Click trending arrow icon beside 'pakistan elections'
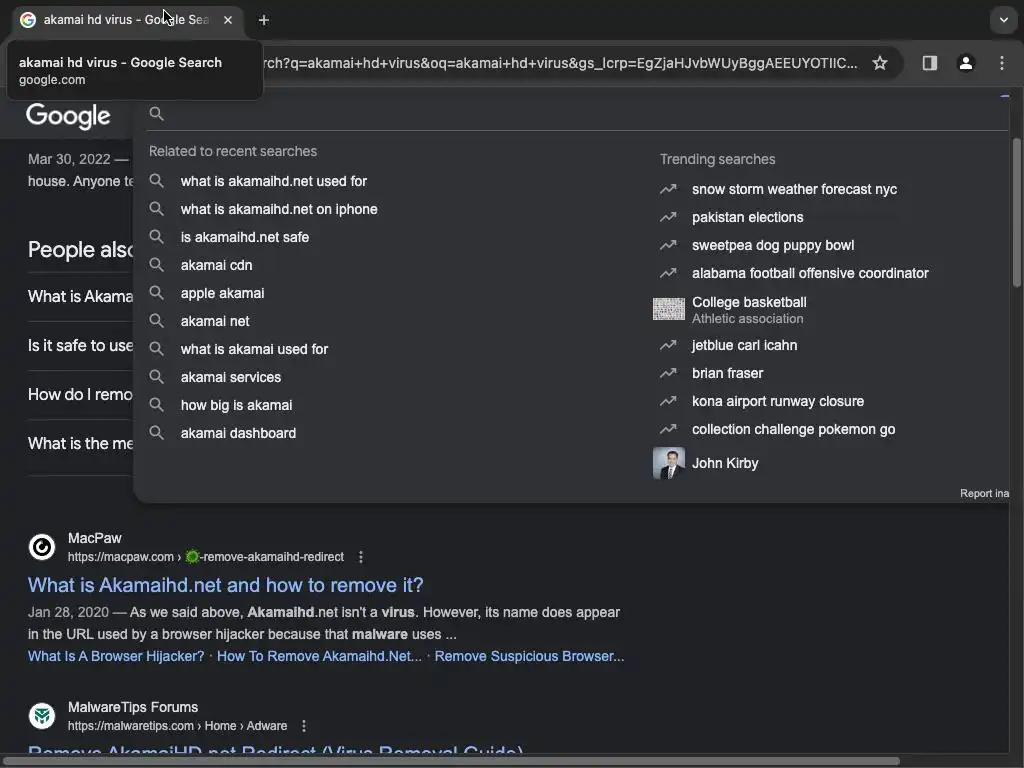 (668, 217)
